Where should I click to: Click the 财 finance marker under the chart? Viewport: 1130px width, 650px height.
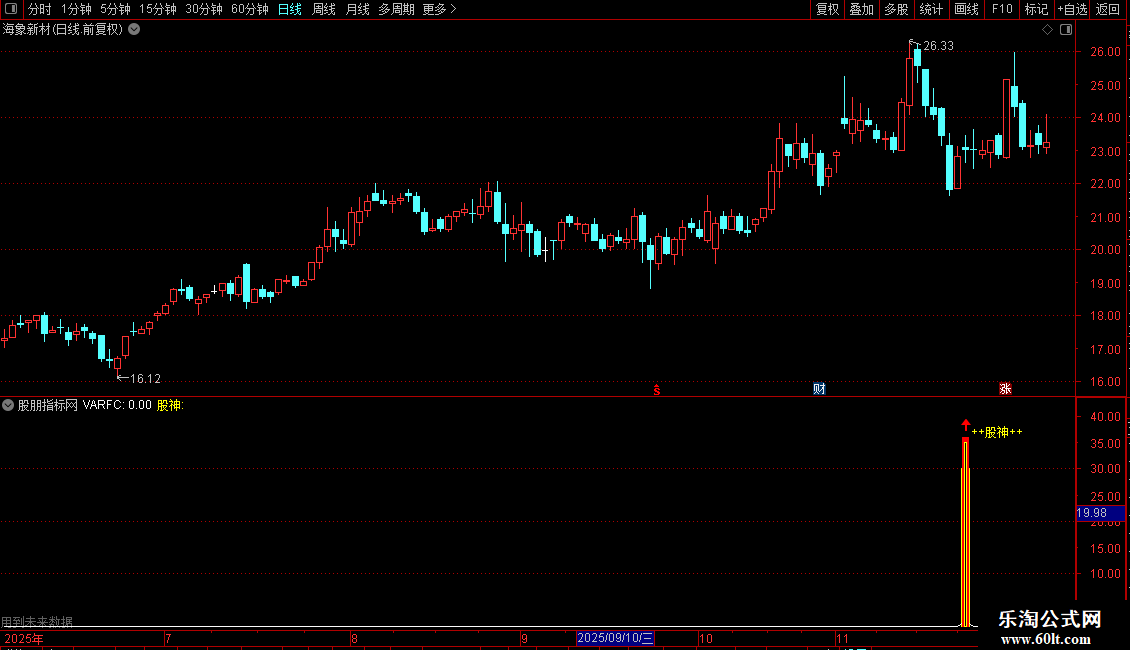pos(819,389)
